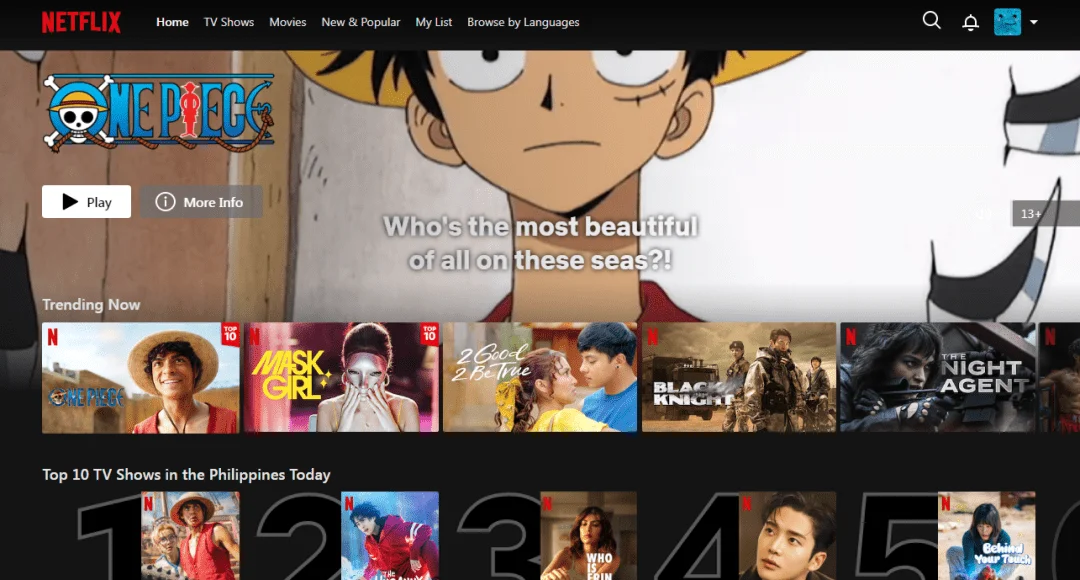1080x580 pixels.
Task: Open the TV Shows menu item
Action: coord(229,22)
